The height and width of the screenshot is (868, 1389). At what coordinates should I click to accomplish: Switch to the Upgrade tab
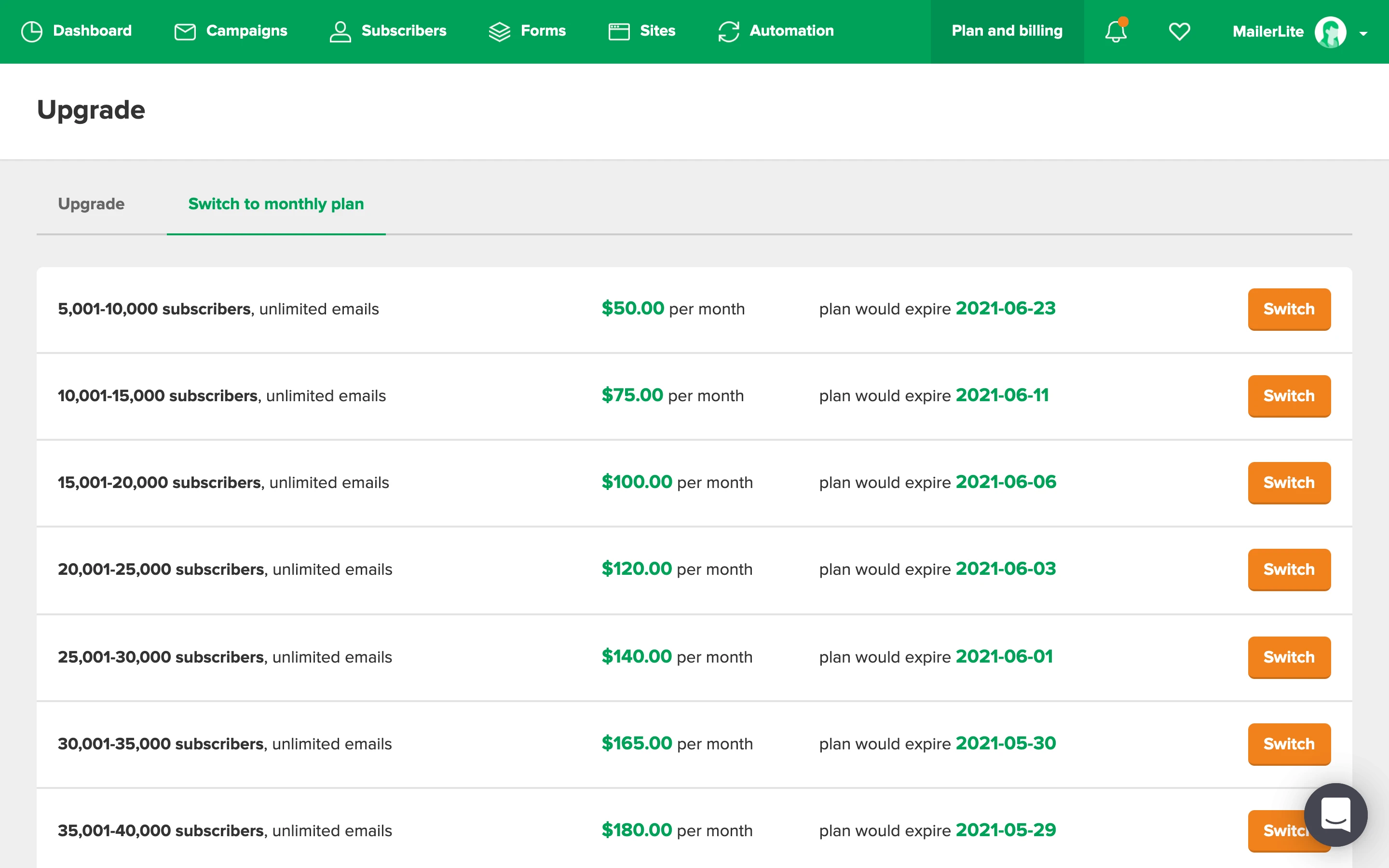(91, 204)
